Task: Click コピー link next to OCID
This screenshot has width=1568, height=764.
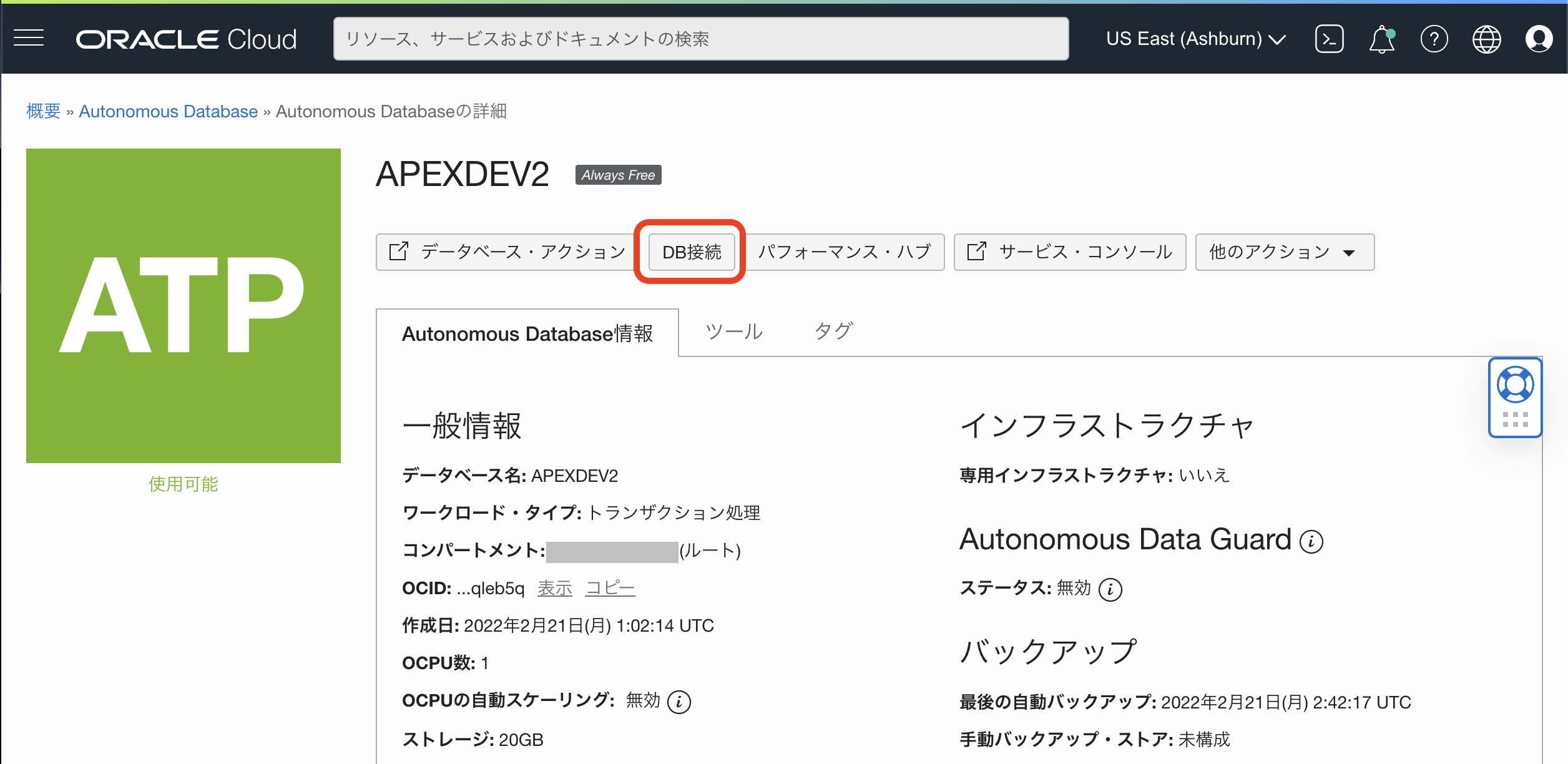Action: (610, 588)
